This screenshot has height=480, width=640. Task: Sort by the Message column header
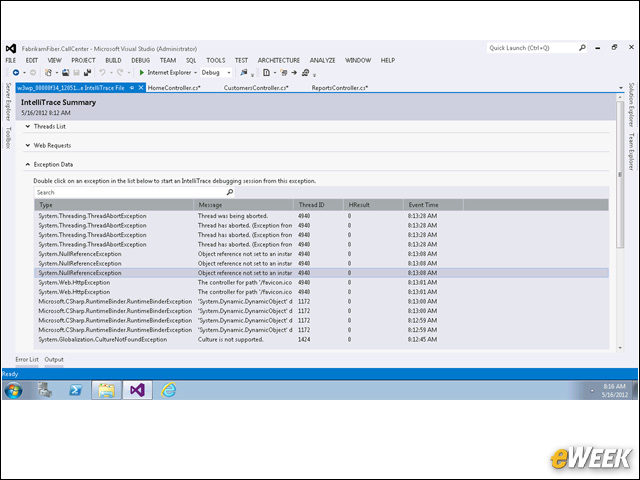244,205
